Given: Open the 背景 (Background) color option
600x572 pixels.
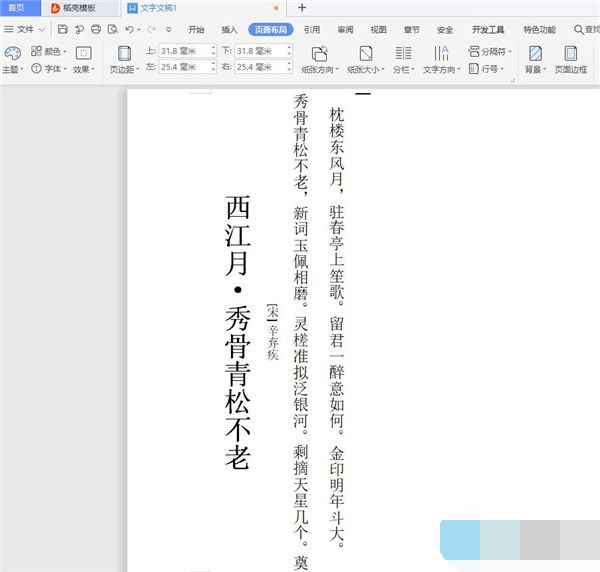Looking at the screenshot, I should click(x=536, y=54).
